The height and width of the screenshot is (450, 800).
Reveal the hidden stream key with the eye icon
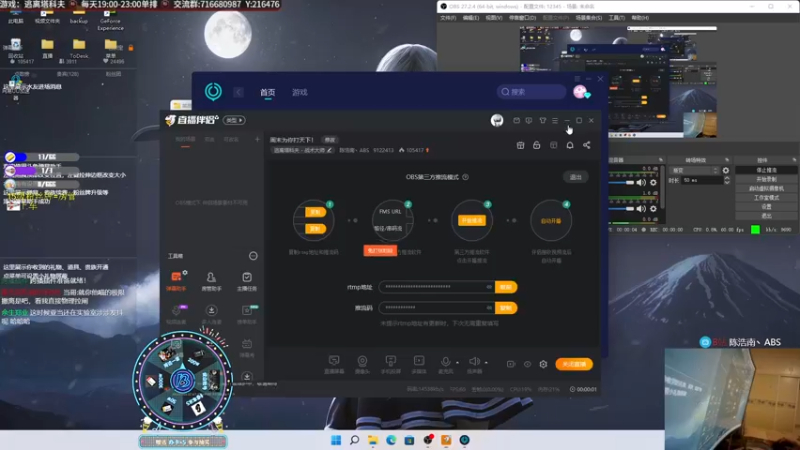(x=489, y=308)
